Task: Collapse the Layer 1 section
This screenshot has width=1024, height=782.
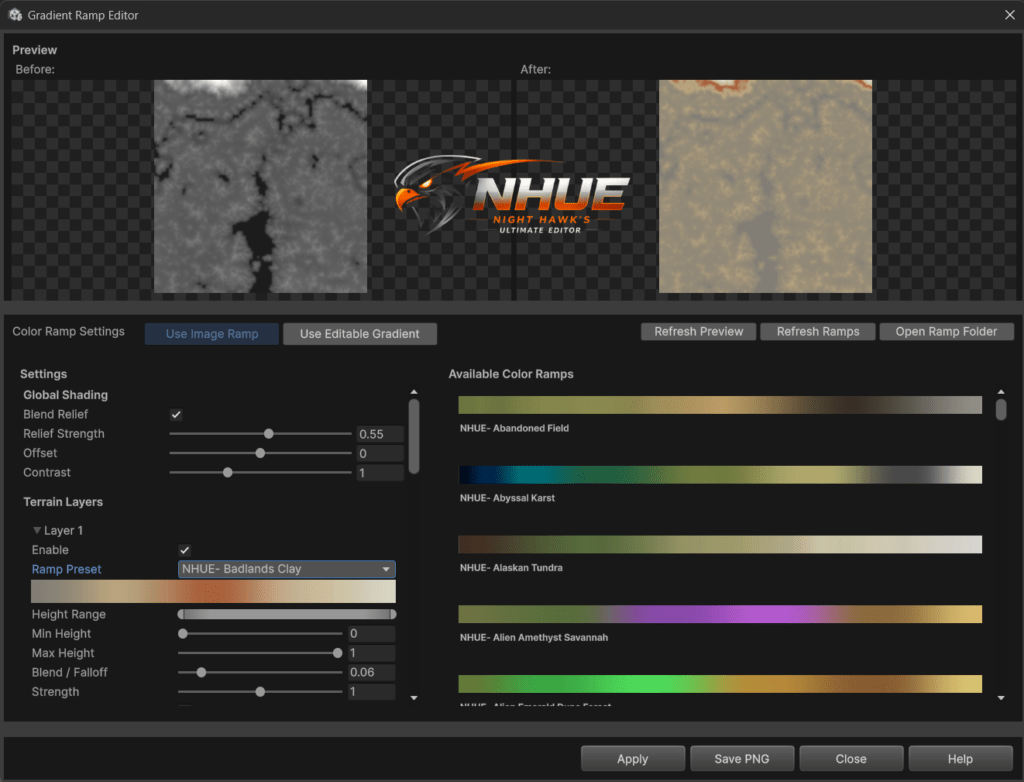Action: point(37,530)
